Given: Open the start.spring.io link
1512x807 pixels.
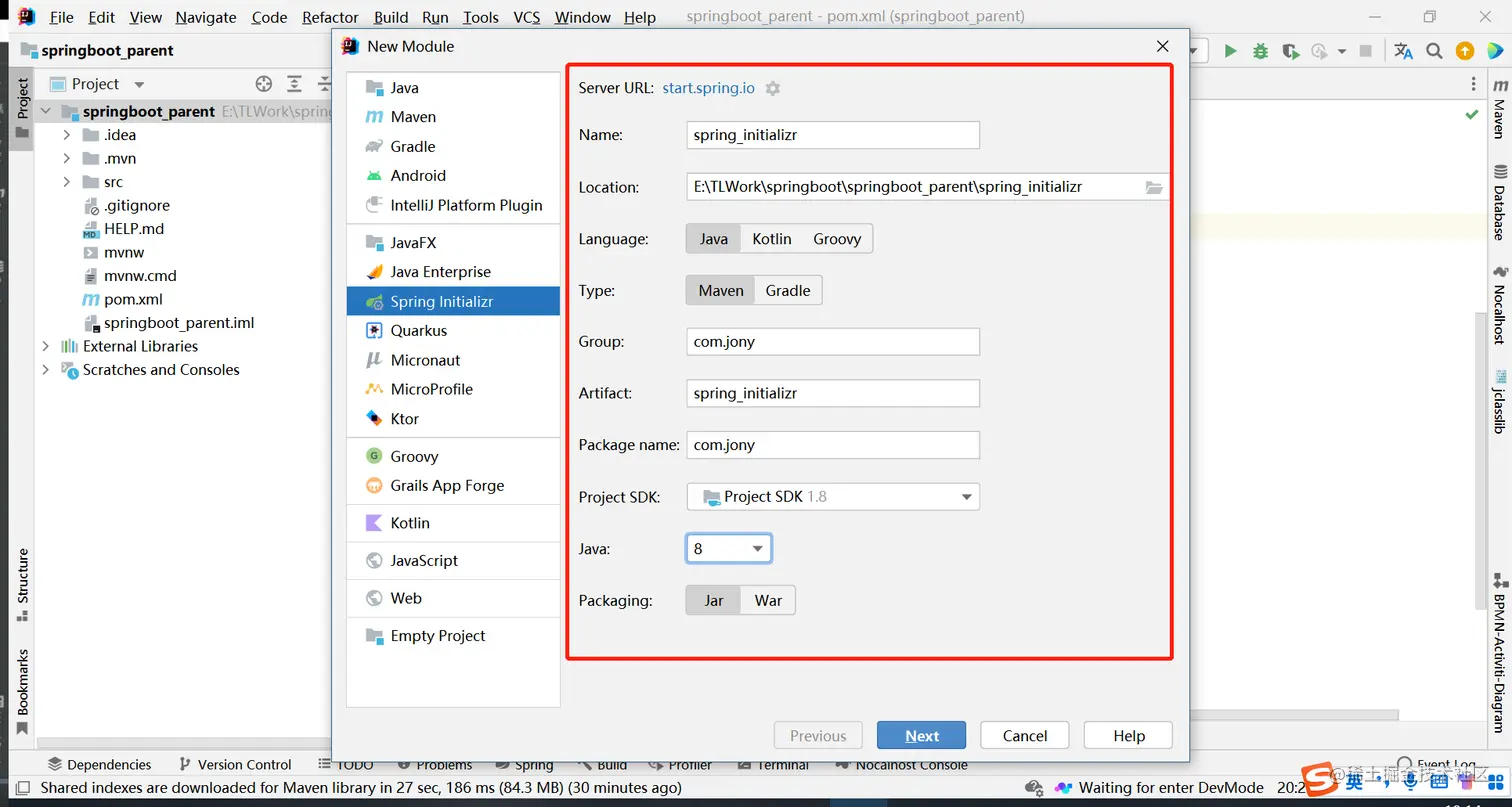Looking at the screenshot, I should pyautogui.click(x=709, y=88).
